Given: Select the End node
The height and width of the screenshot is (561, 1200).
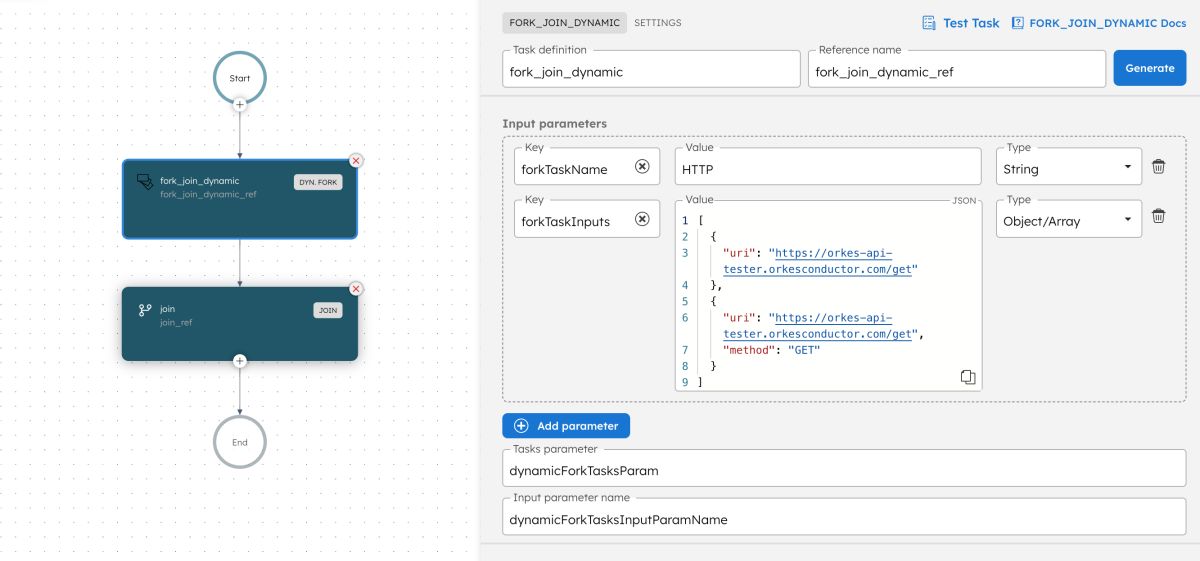Looking at the screenshot, I should (240, 441).
